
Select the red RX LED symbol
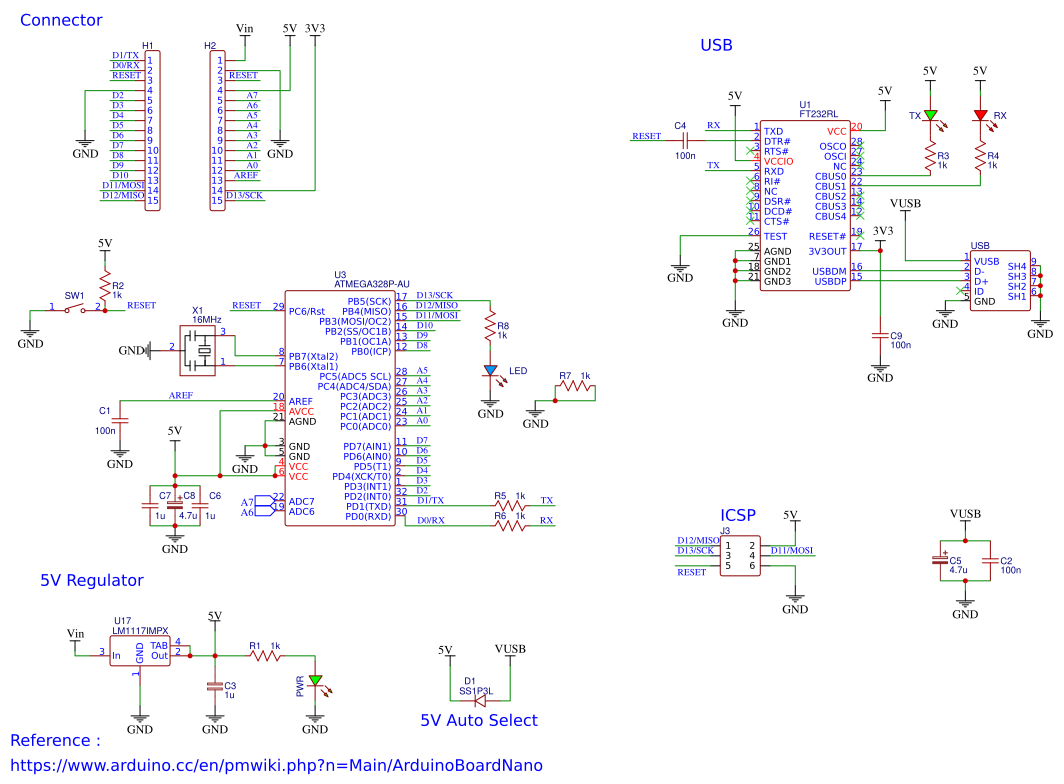click(x=982, y=117)
